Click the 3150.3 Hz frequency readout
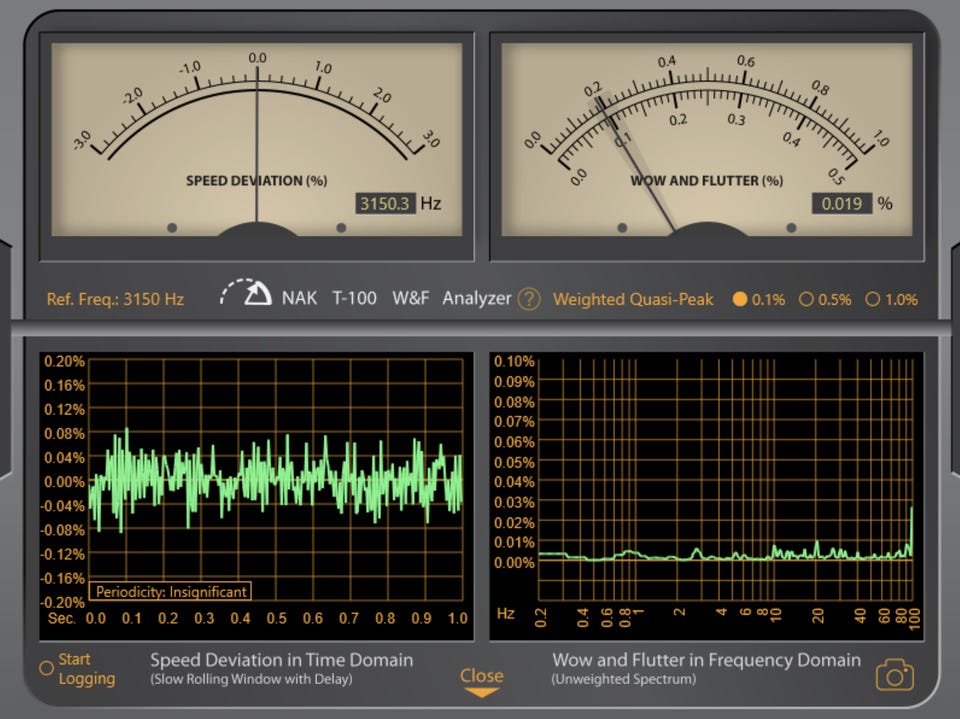 click(385, 203)
